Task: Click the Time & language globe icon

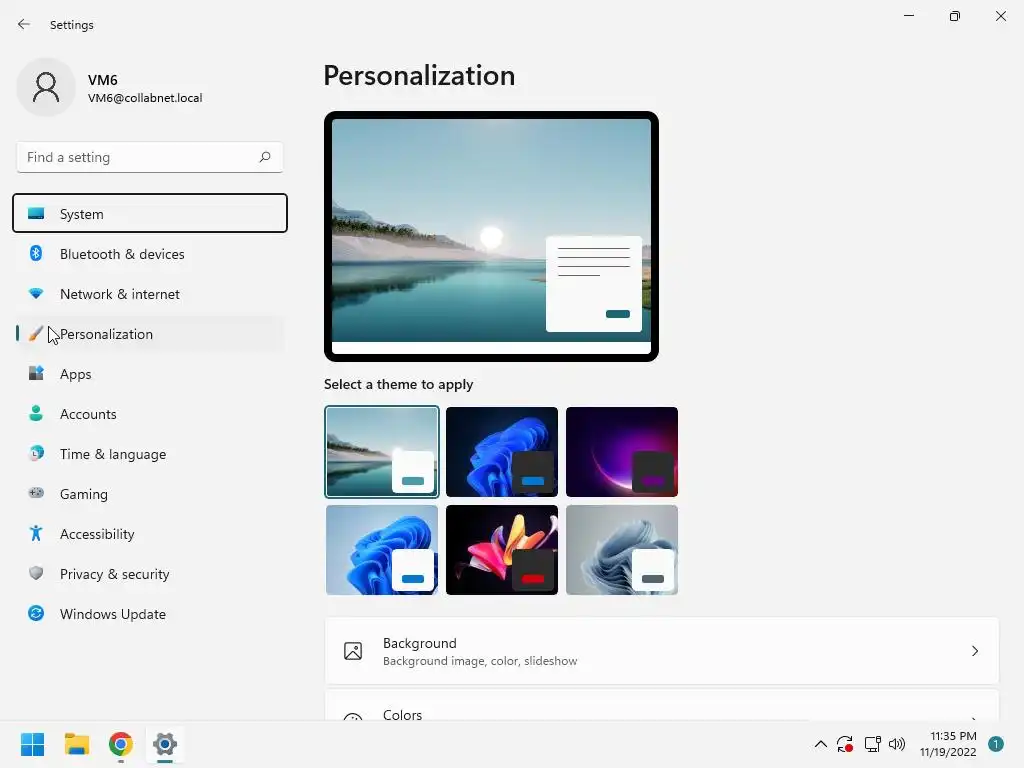Action: click(x=36, y=453)
